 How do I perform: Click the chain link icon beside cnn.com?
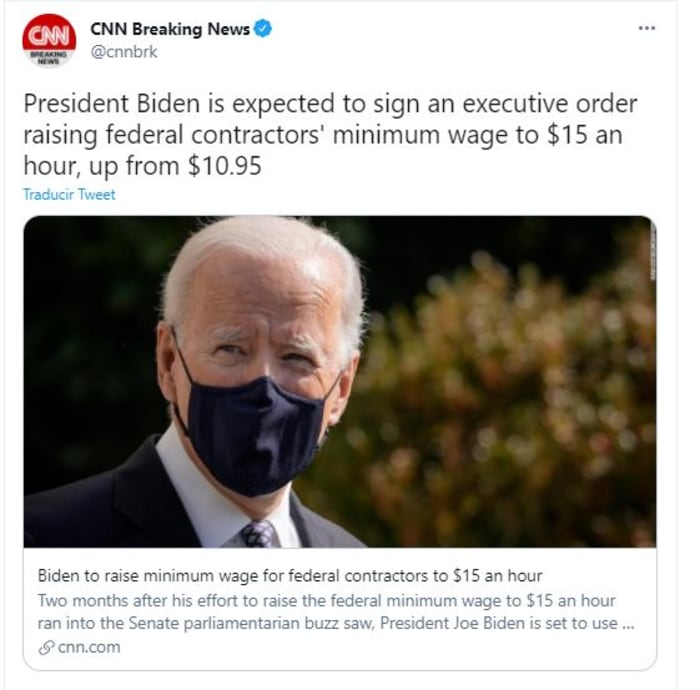point(46,648)
